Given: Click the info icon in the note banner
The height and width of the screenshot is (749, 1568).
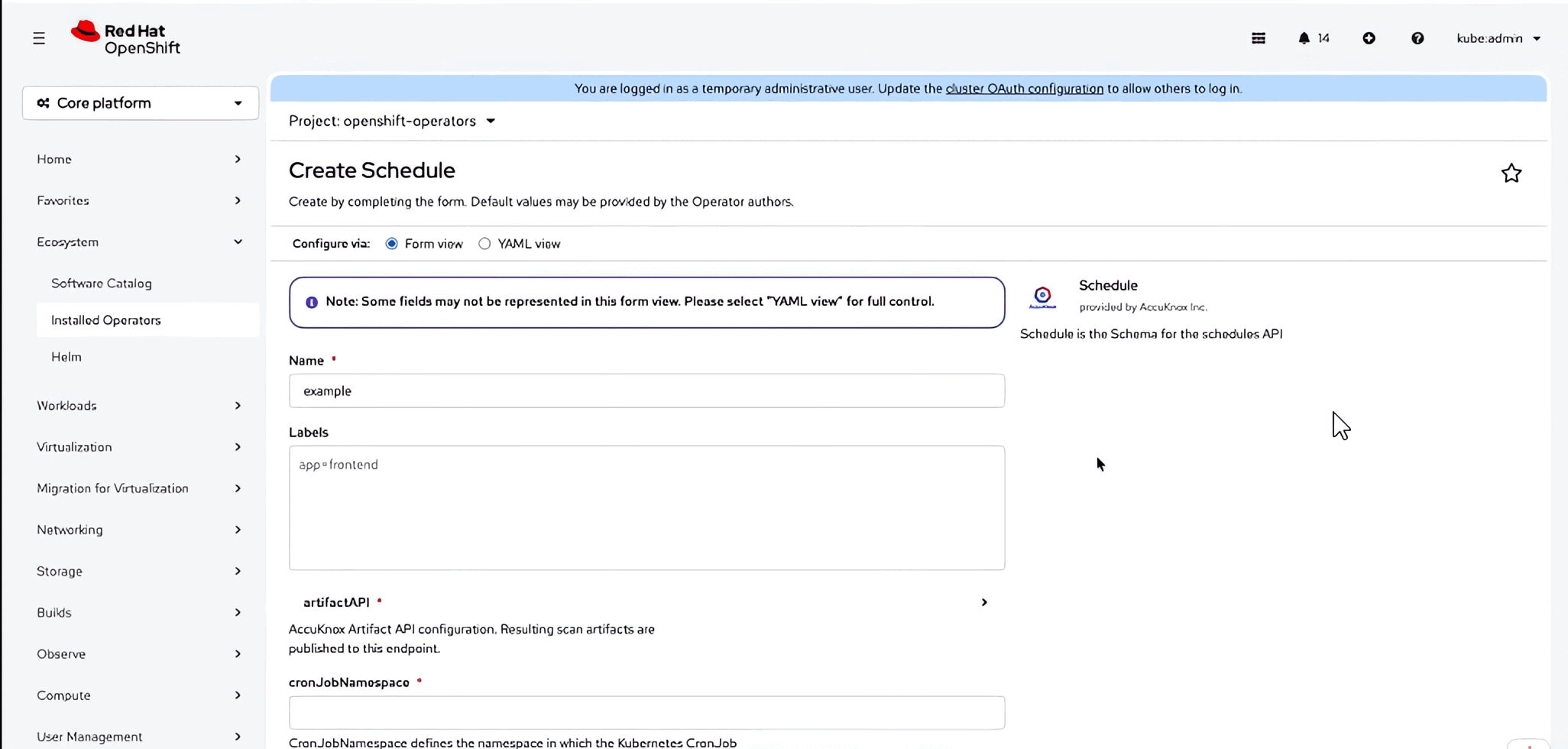Looking at the screenshot, I should [x=312, y=302].
